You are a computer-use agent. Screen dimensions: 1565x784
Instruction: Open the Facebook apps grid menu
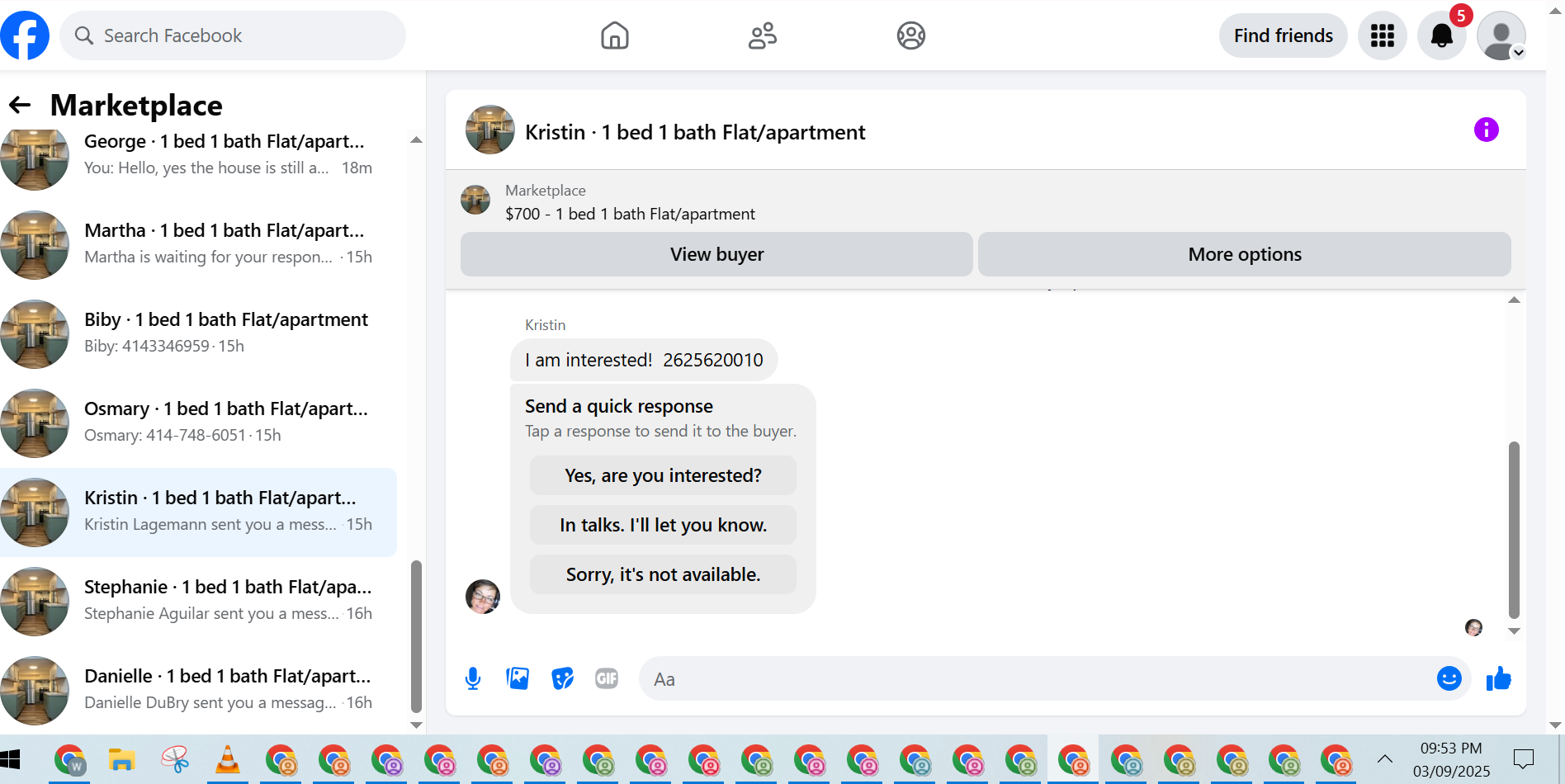coord(1383,35)
